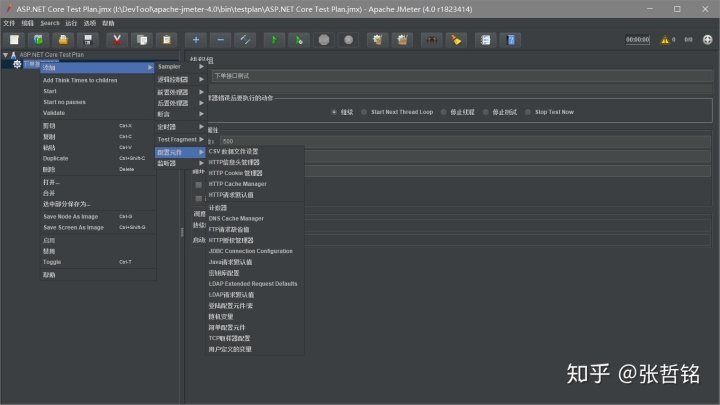Click the remote engines icon at toolbar end
Screen dimensions: 720x405
pos(707,40)
